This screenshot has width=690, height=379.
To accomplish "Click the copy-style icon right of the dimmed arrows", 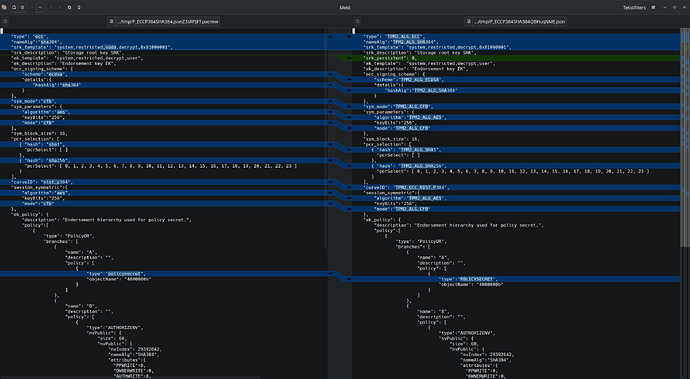I will (70, 7).
